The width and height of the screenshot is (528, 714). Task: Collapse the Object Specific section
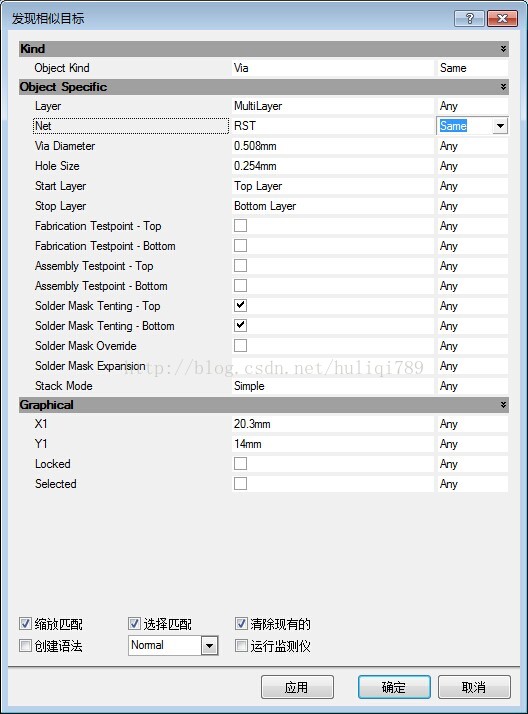[x=503, y=87]
